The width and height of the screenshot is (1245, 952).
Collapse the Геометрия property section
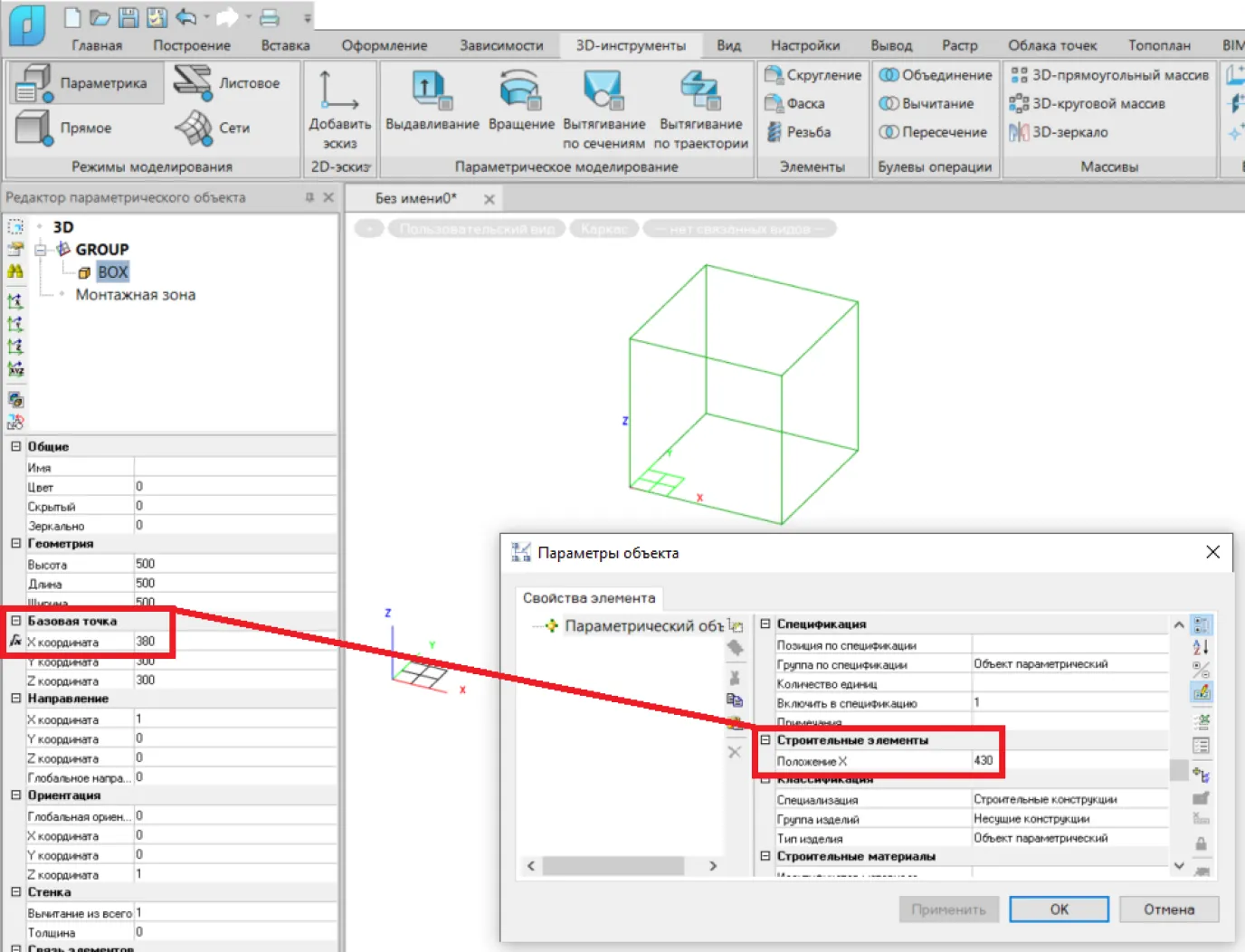15,543
